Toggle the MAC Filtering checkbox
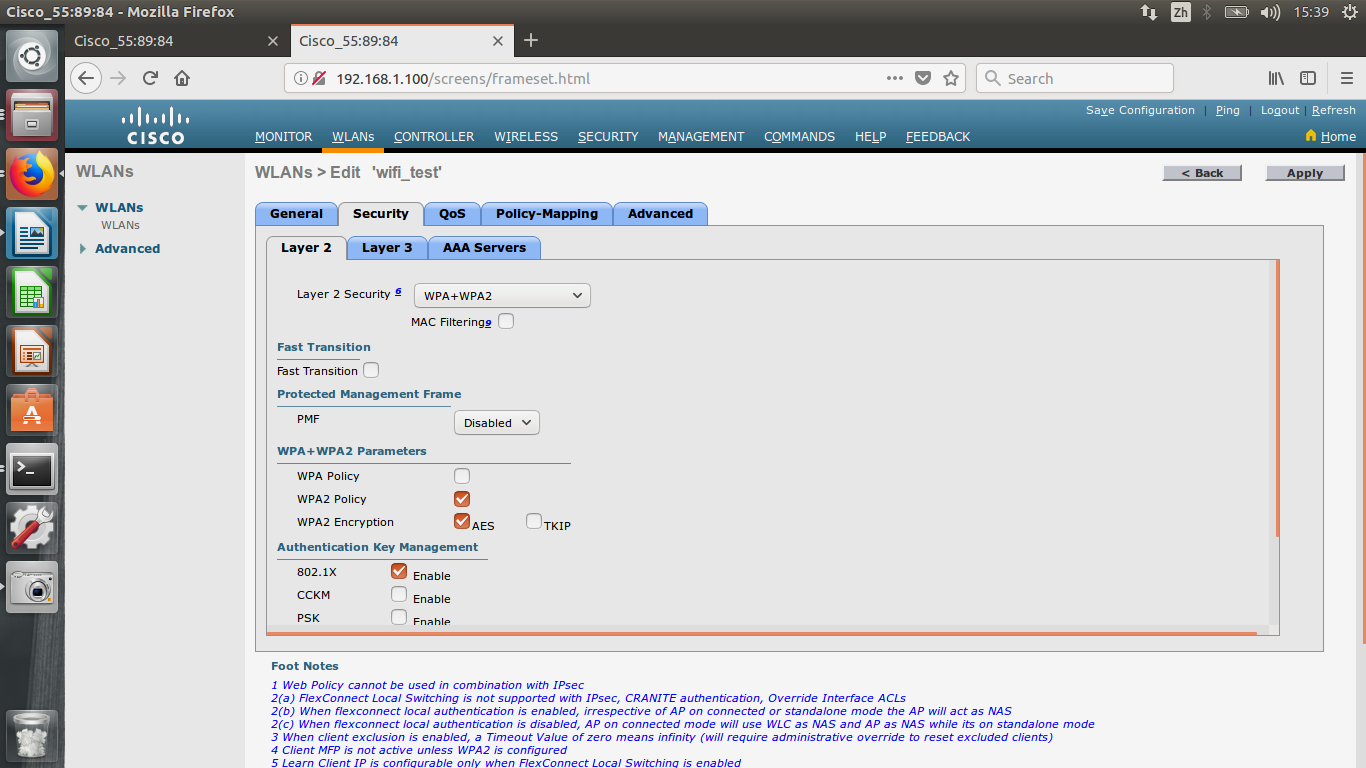Screen dimensions: 1366x768 point(506,321)
